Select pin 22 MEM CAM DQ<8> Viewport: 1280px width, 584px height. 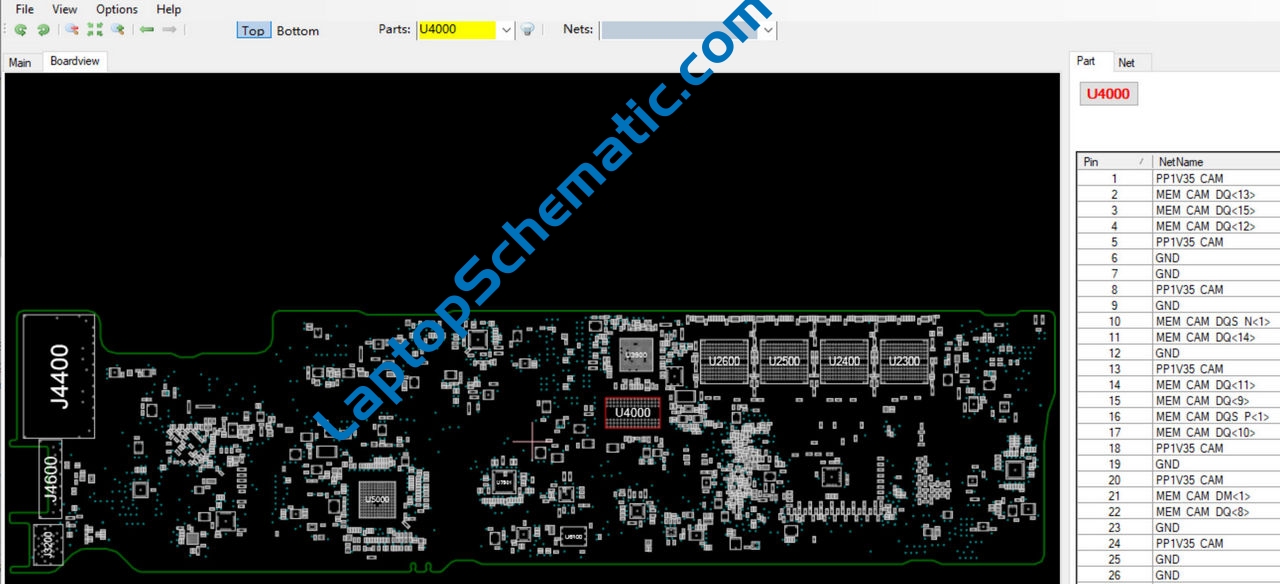(1178, 511)
